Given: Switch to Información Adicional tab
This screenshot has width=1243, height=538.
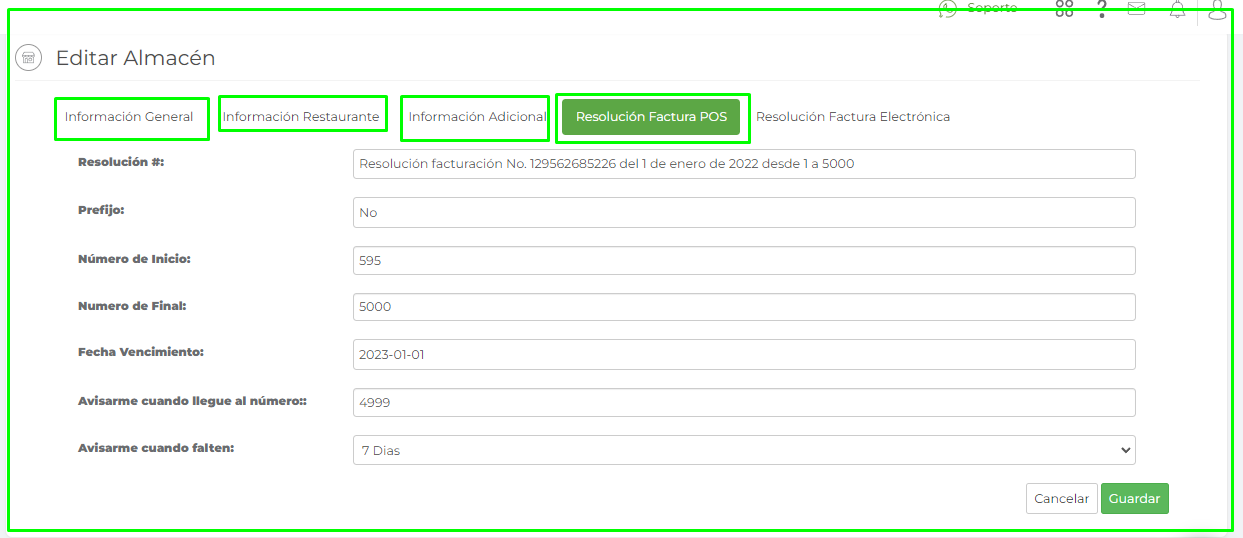Looking at the screenshot, I should point(477,117).
